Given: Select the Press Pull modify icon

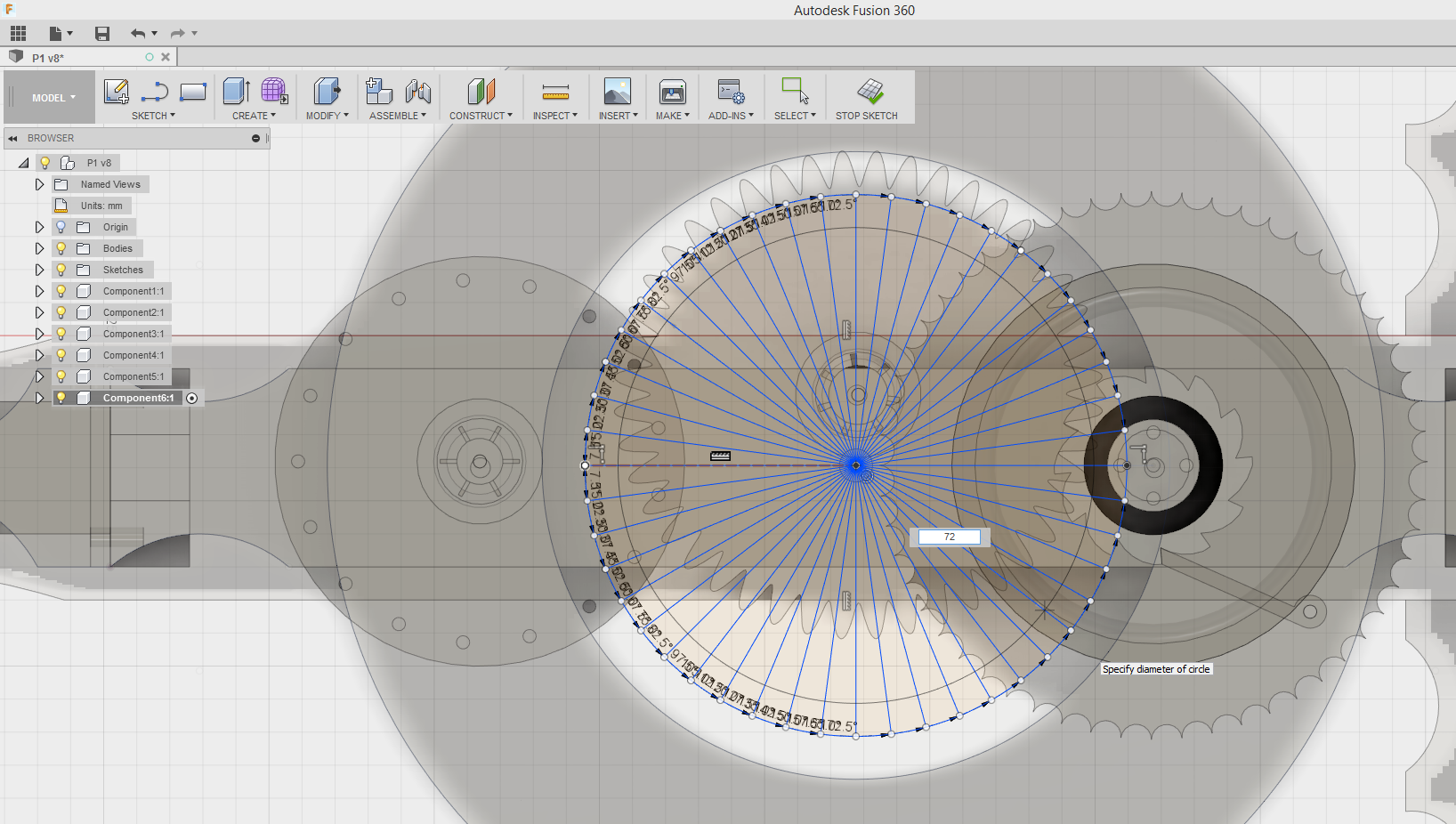Looking at the screenshot, I should (327, 91).
